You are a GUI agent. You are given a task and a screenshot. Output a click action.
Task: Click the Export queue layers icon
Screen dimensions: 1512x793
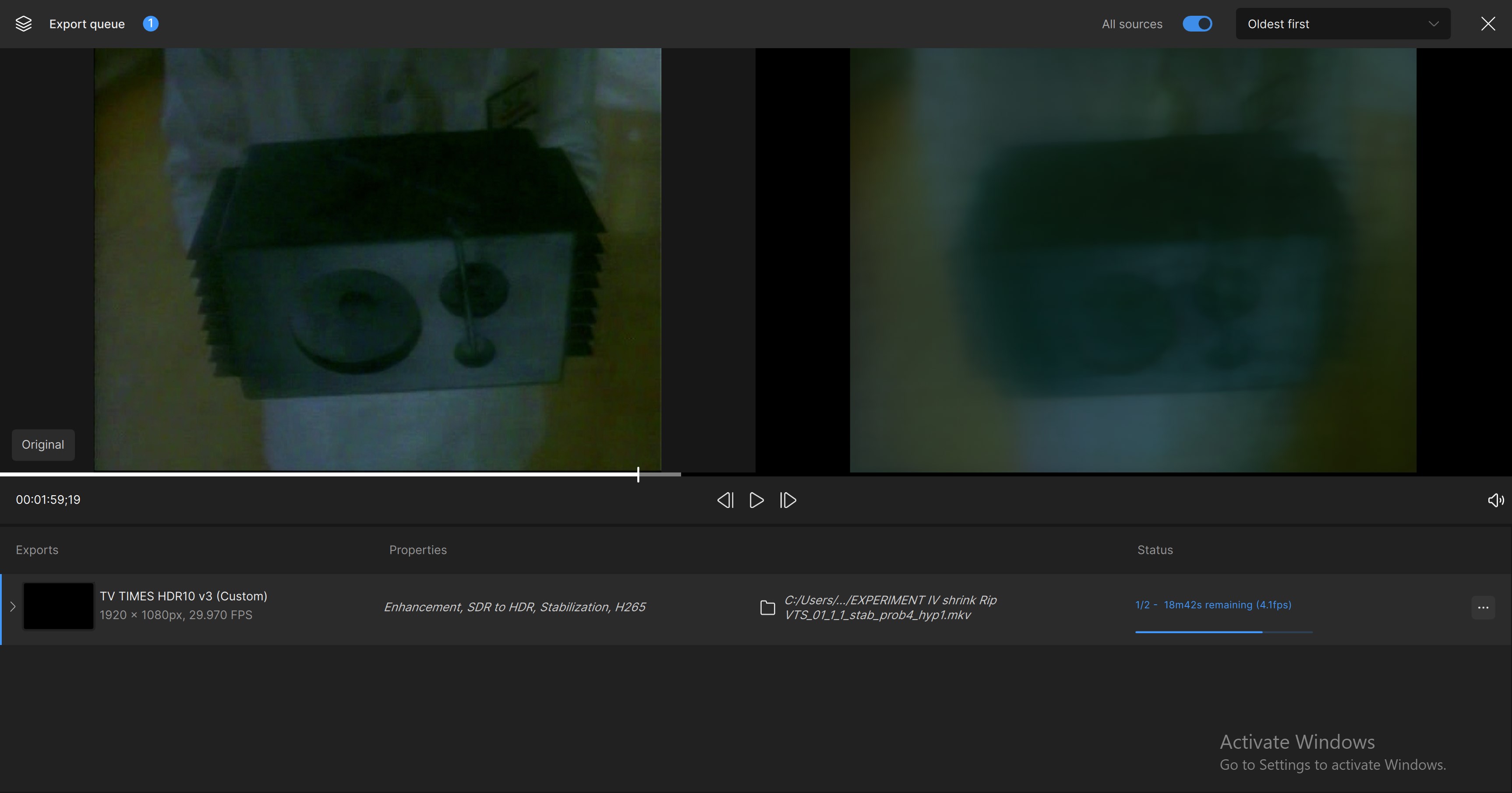click(24, 24)
